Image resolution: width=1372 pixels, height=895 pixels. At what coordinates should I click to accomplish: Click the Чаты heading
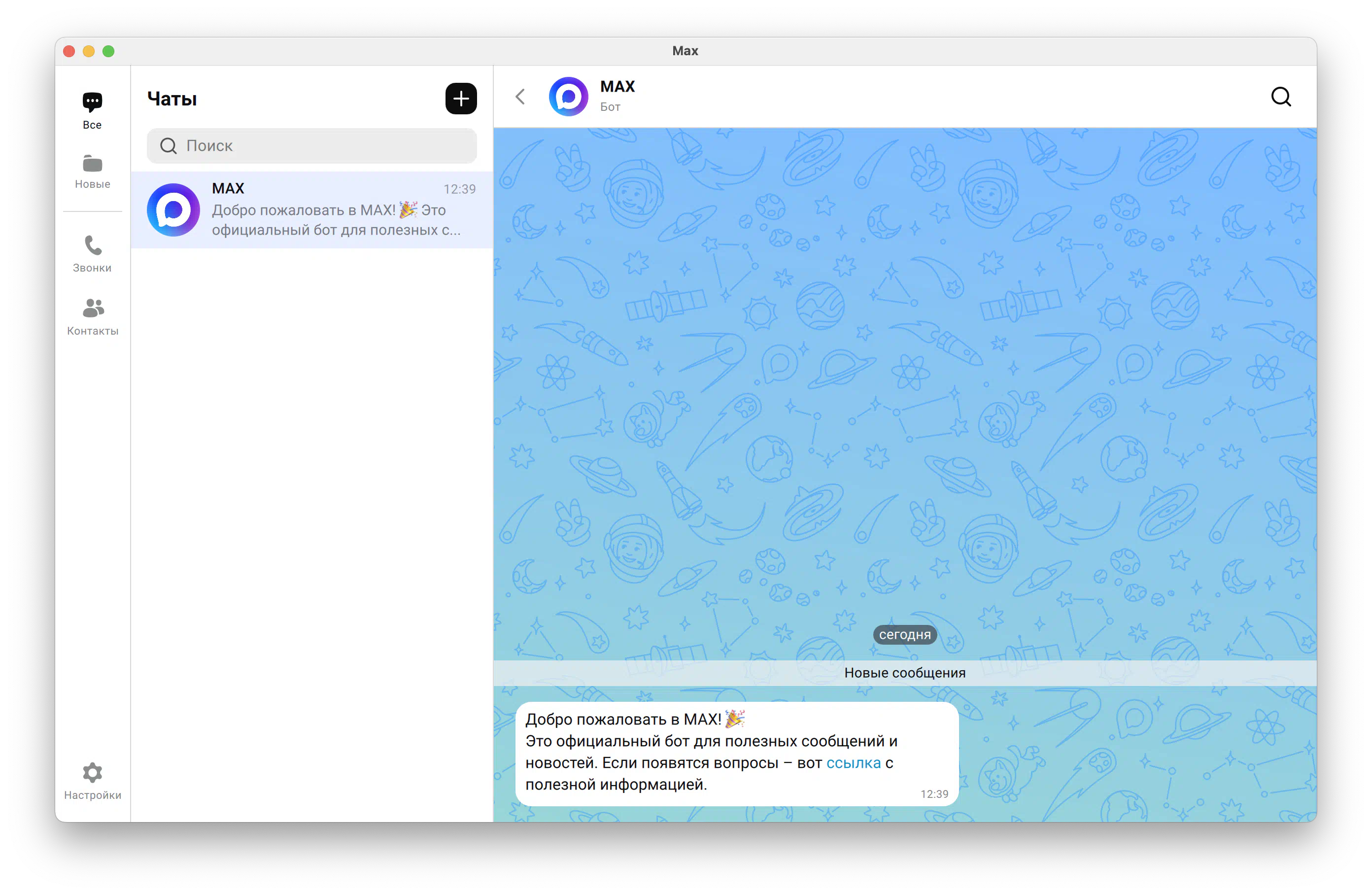(172, 99)
